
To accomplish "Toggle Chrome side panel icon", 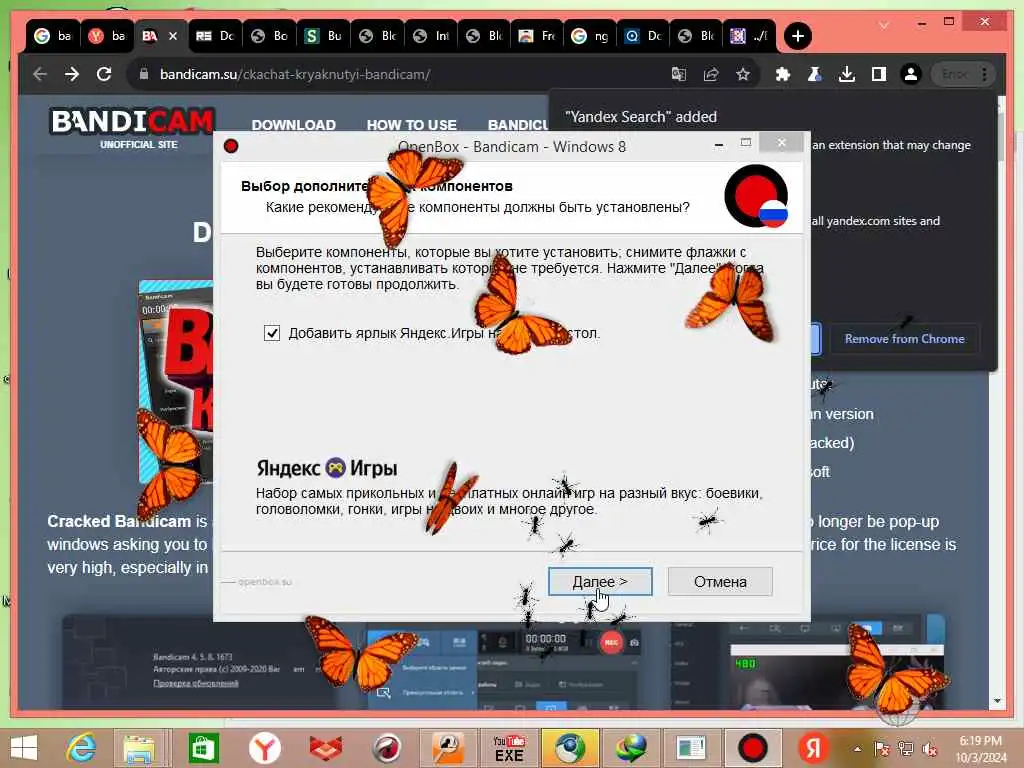I will pos(878,74).
